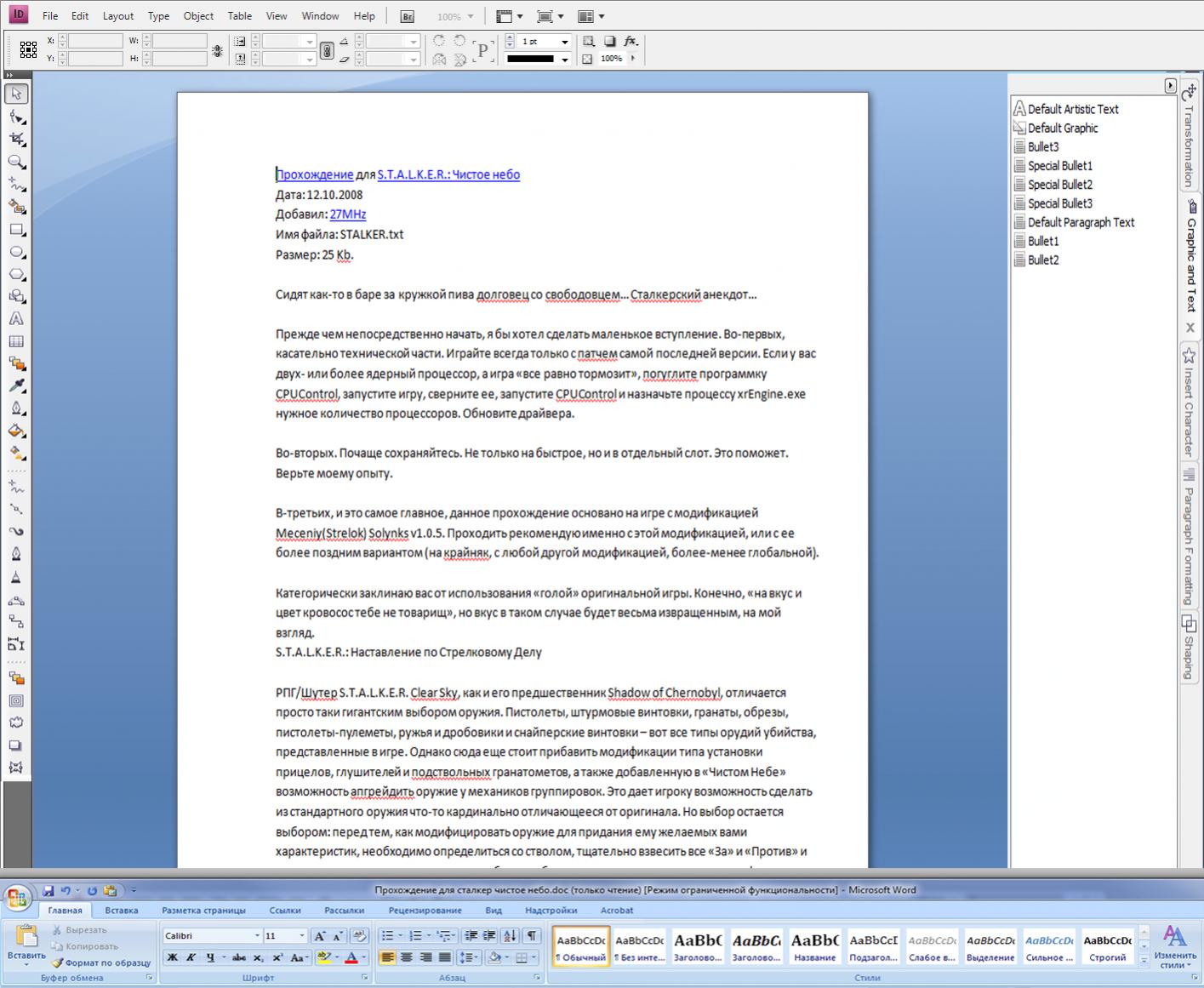The width and height of the screenshot is (1204, 988).
Task: Select the Zoom magnifier tool
Action: pos(16,162)
